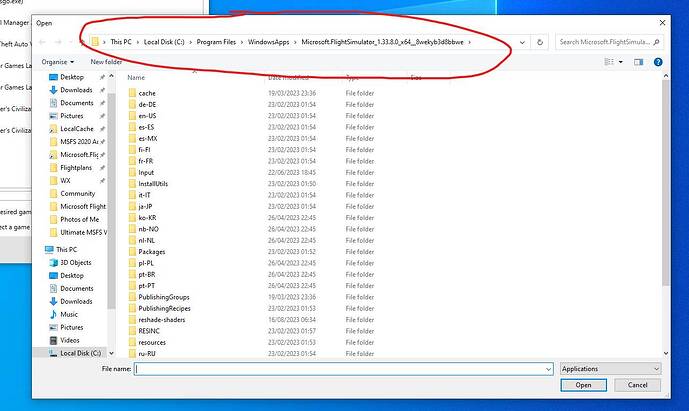Image resolution: width=689 pixels, height=411 pixels.
Task: Jump to Program Files breadcrumb
Action: [x=216, y=42]
